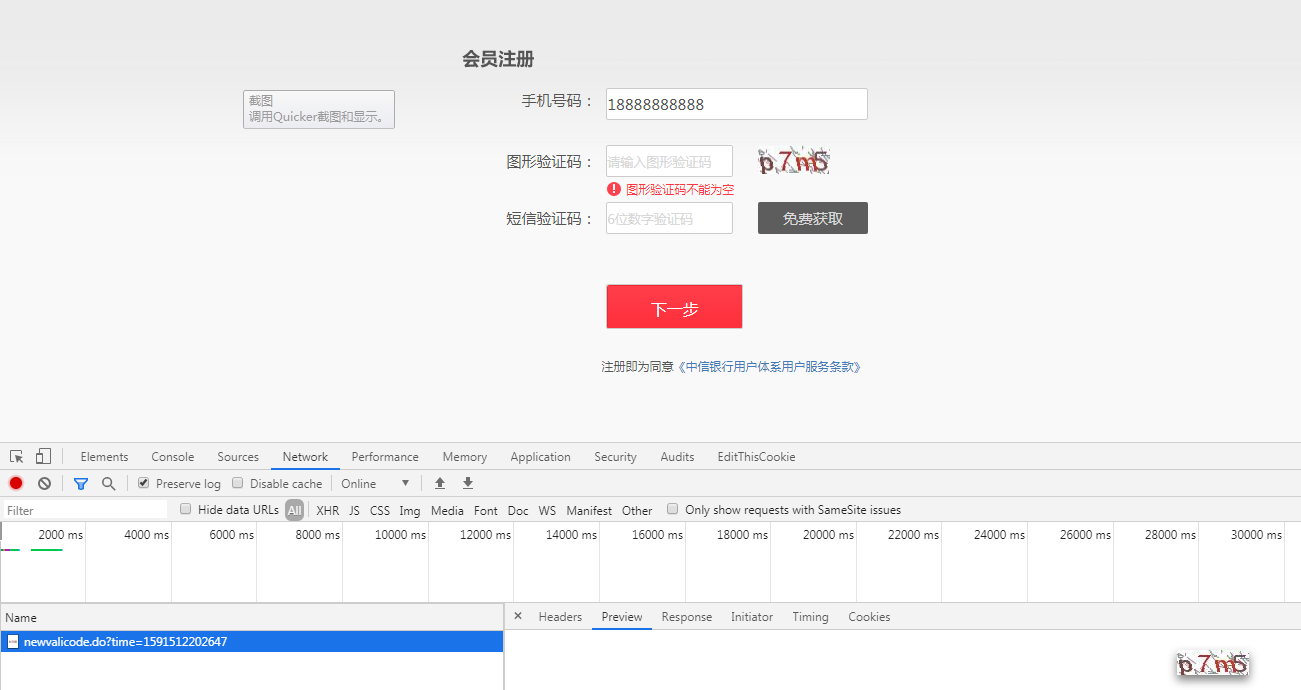Click the SMS verification code input field
The image size is (1301, 690).
669,218
